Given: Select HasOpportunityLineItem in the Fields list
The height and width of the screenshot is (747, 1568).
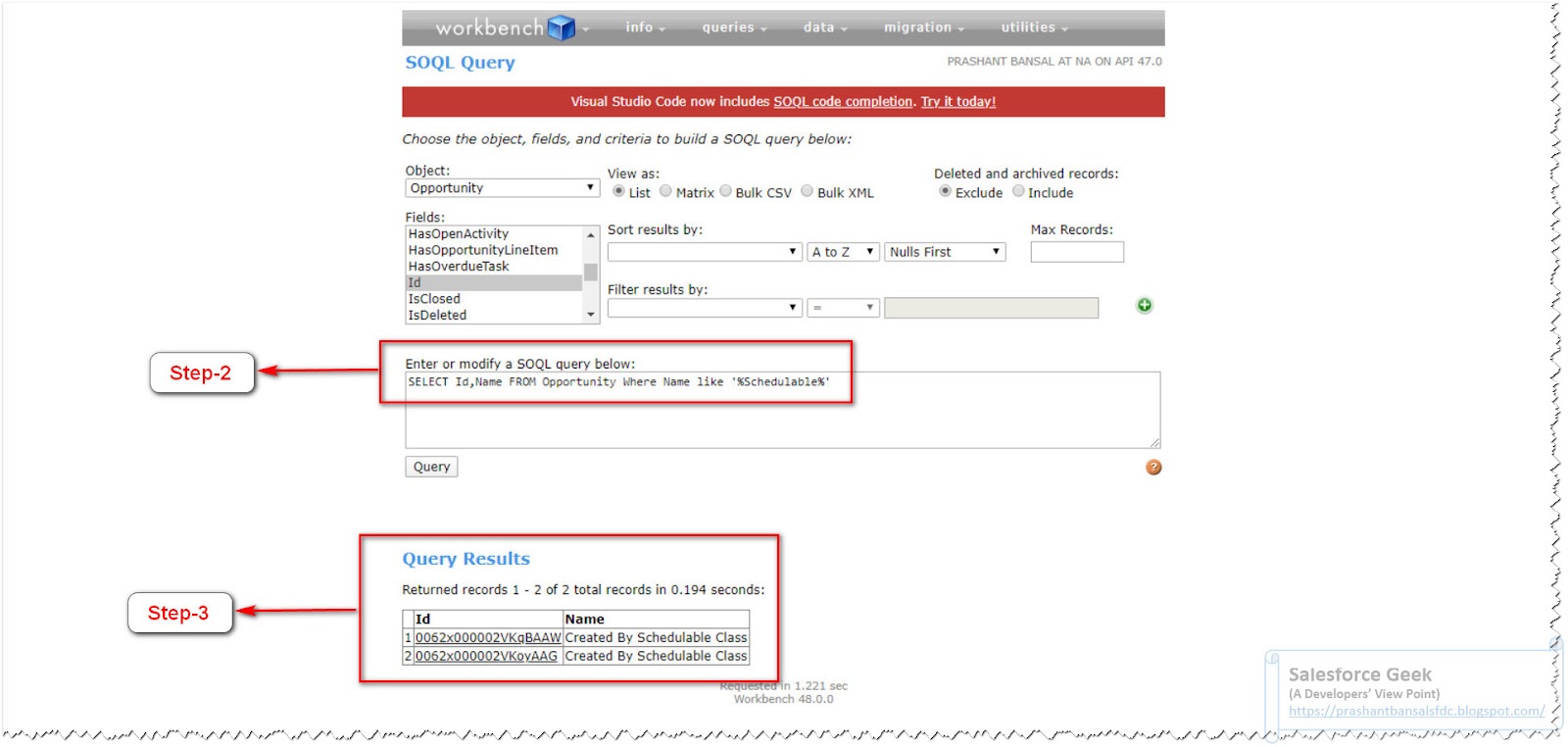Looking at the screenshot, I should pos(494,250).
